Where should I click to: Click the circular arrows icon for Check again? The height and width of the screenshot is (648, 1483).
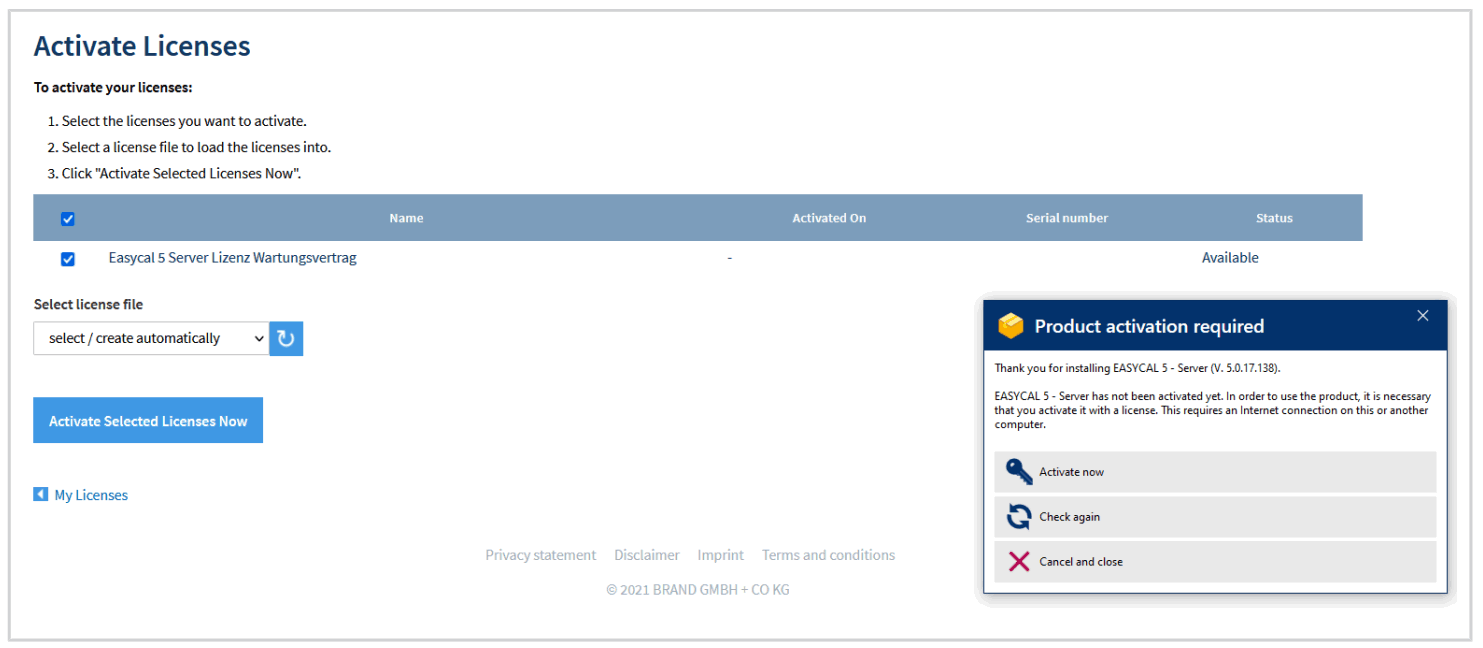click(x=1017, y=516)
